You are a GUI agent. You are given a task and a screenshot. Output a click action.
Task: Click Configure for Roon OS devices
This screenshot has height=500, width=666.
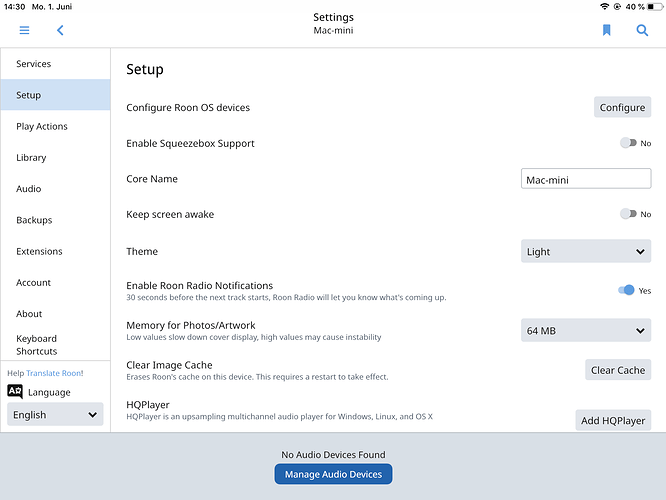[622, 107]
